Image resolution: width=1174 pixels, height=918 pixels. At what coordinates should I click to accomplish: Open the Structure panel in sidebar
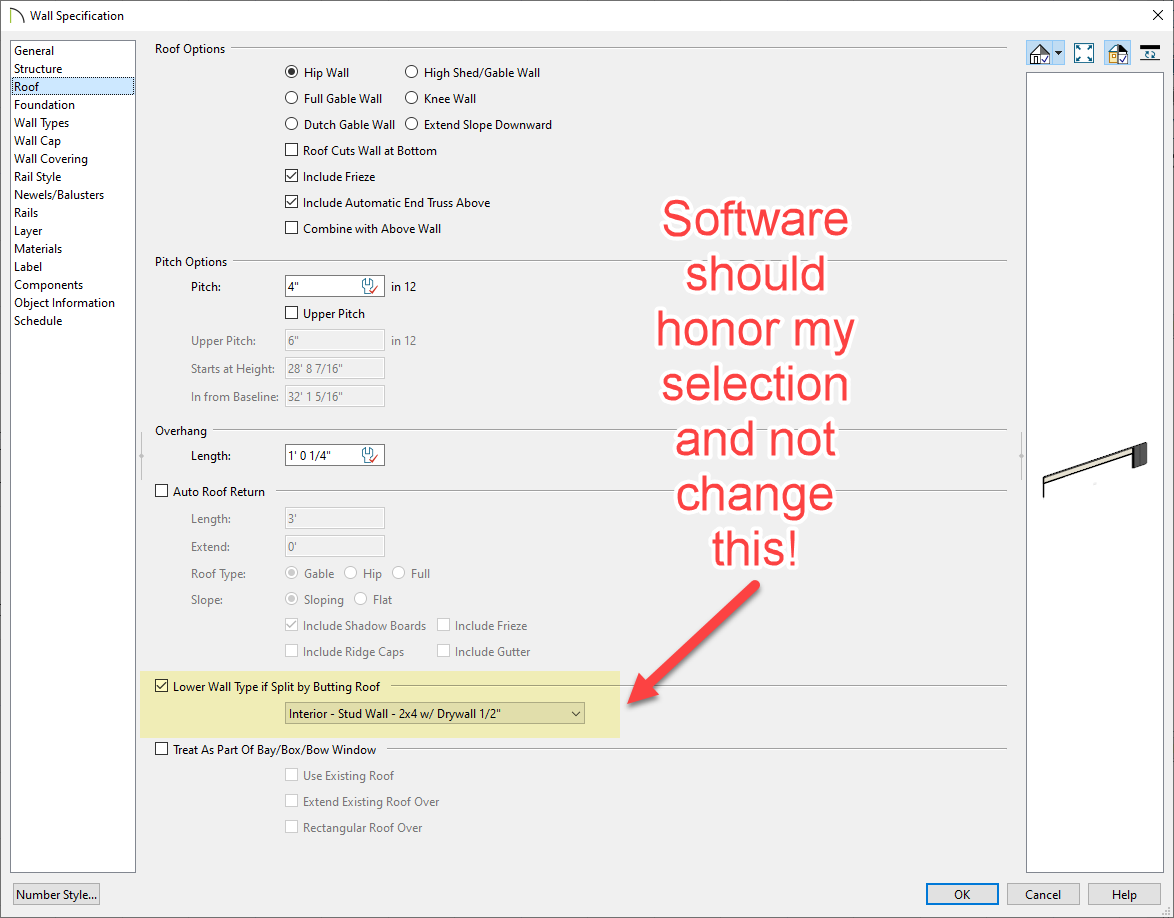click(x=38, y=69)
